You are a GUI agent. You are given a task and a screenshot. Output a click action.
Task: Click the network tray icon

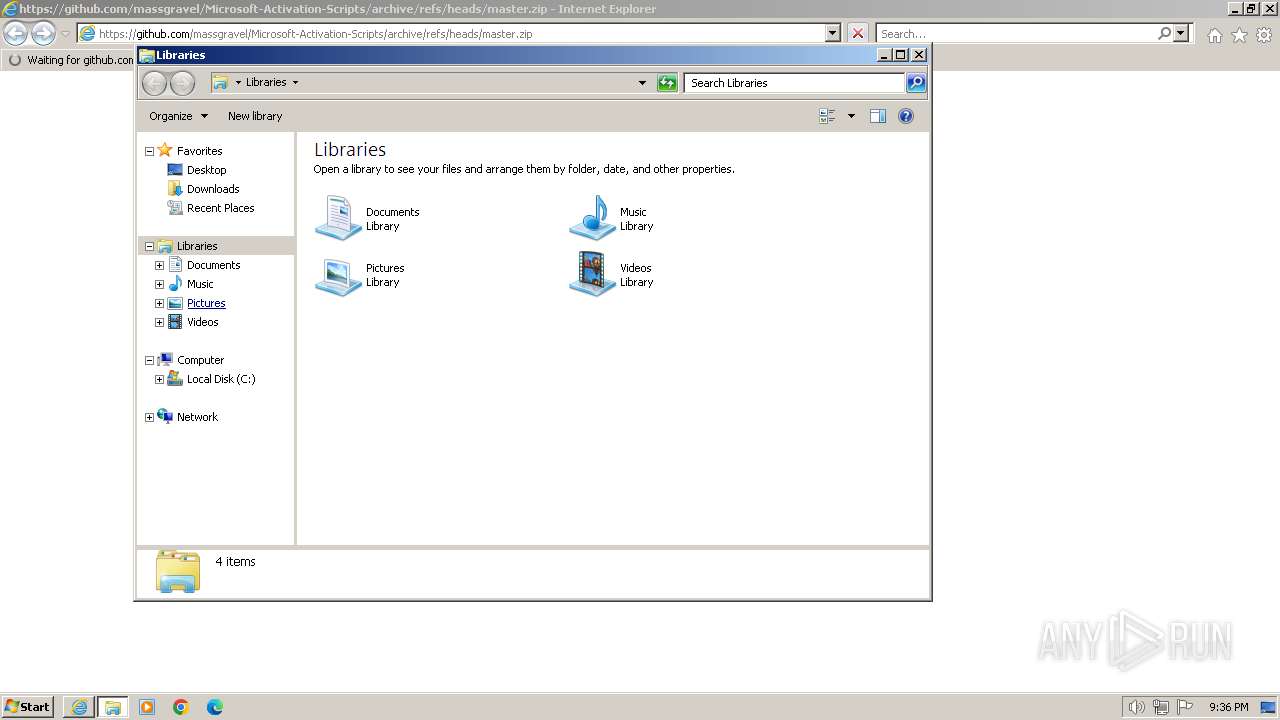click(1161, 707)
